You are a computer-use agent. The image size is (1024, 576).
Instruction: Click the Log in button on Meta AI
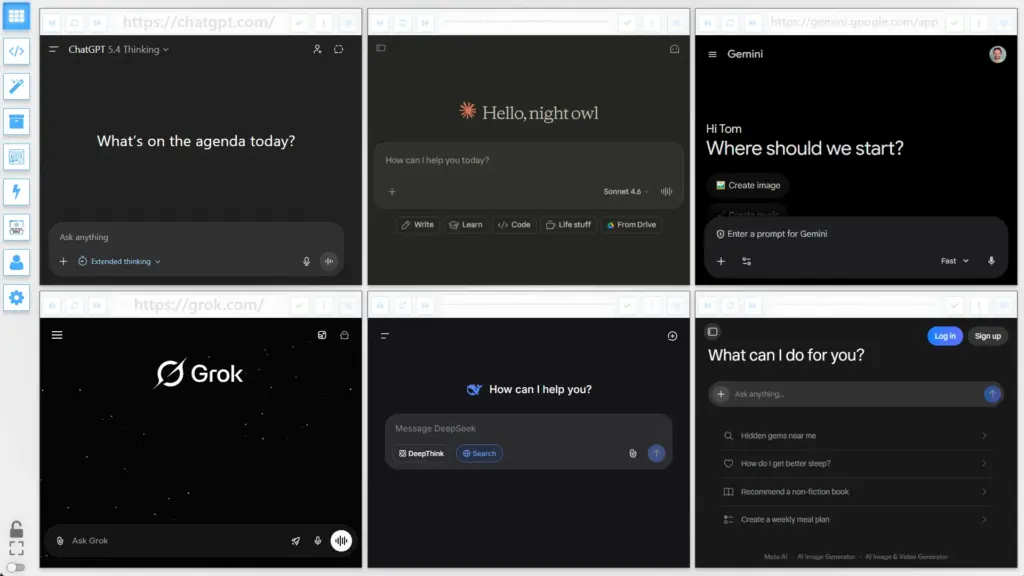tap(944, 336)
